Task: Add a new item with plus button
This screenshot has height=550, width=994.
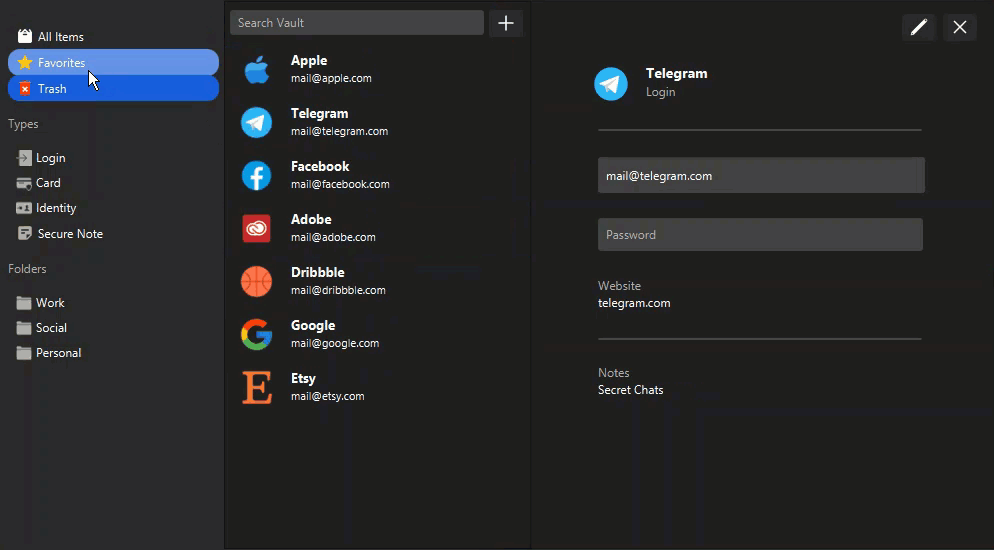Action: pyautogui.click(x=506, y=23)
